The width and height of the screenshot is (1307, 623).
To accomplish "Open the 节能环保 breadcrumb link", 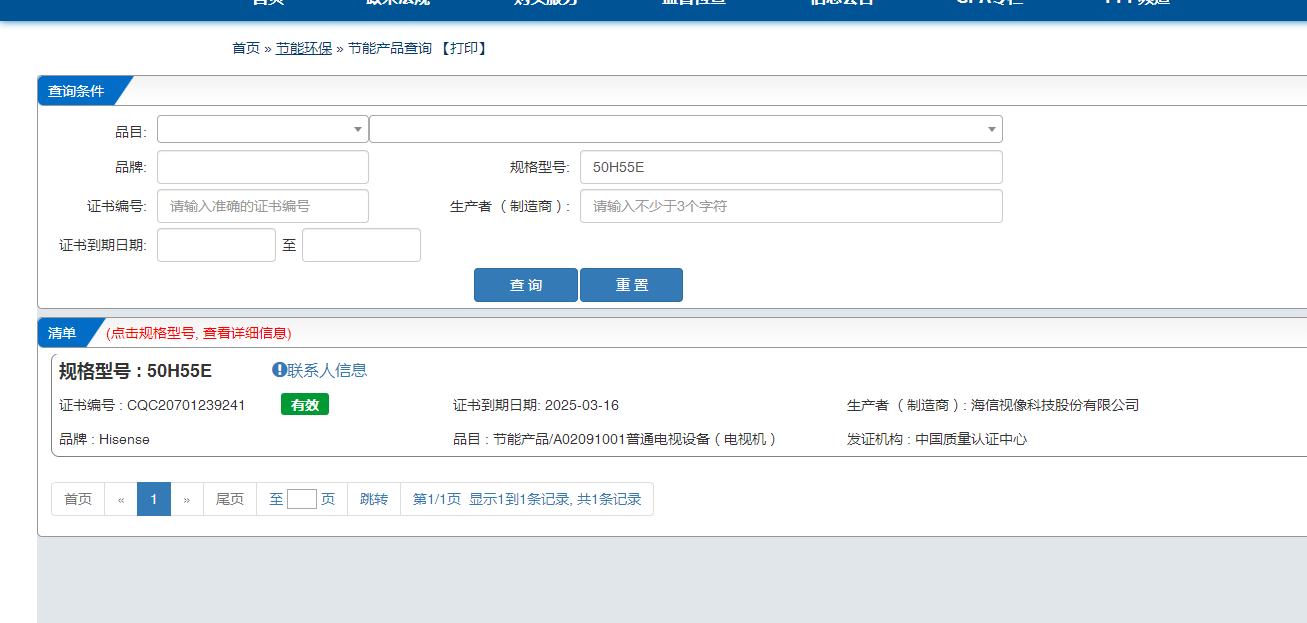I will 304,48.
